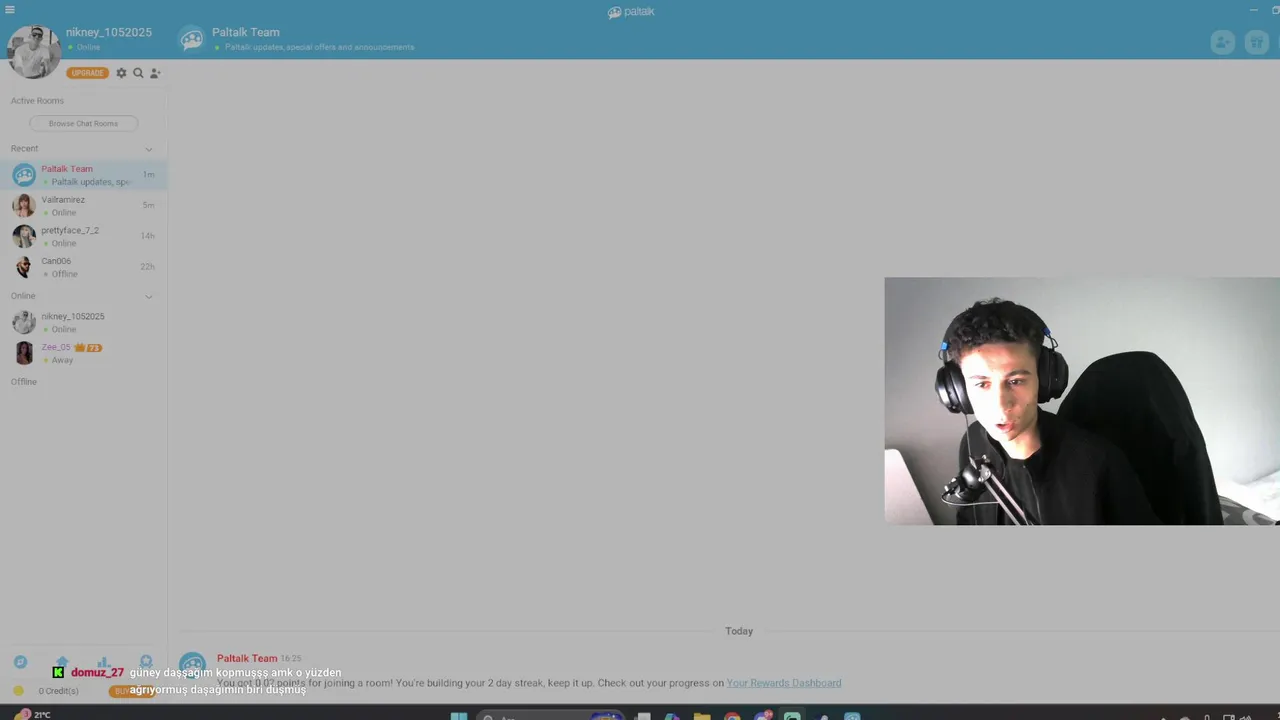Image resolution: width=1280 pixels, height=720 pixels.
Task: Click the Offline section header
Action: coord(24,382)
